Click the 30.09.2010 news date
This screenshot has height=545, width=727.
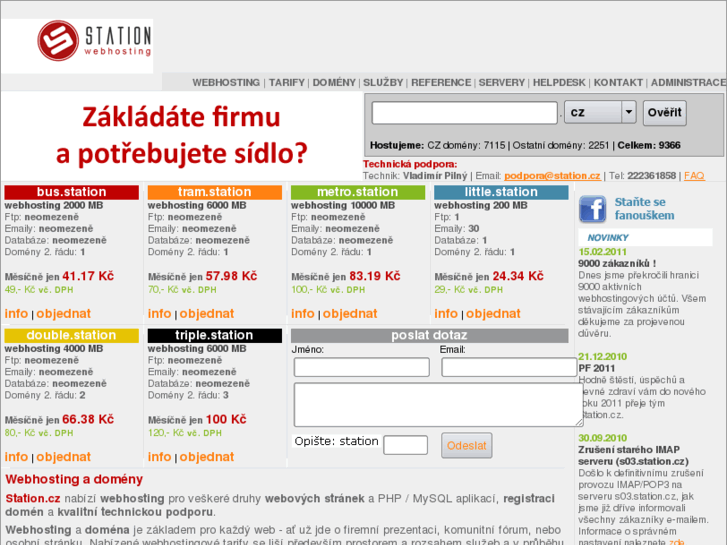(602, 438)
